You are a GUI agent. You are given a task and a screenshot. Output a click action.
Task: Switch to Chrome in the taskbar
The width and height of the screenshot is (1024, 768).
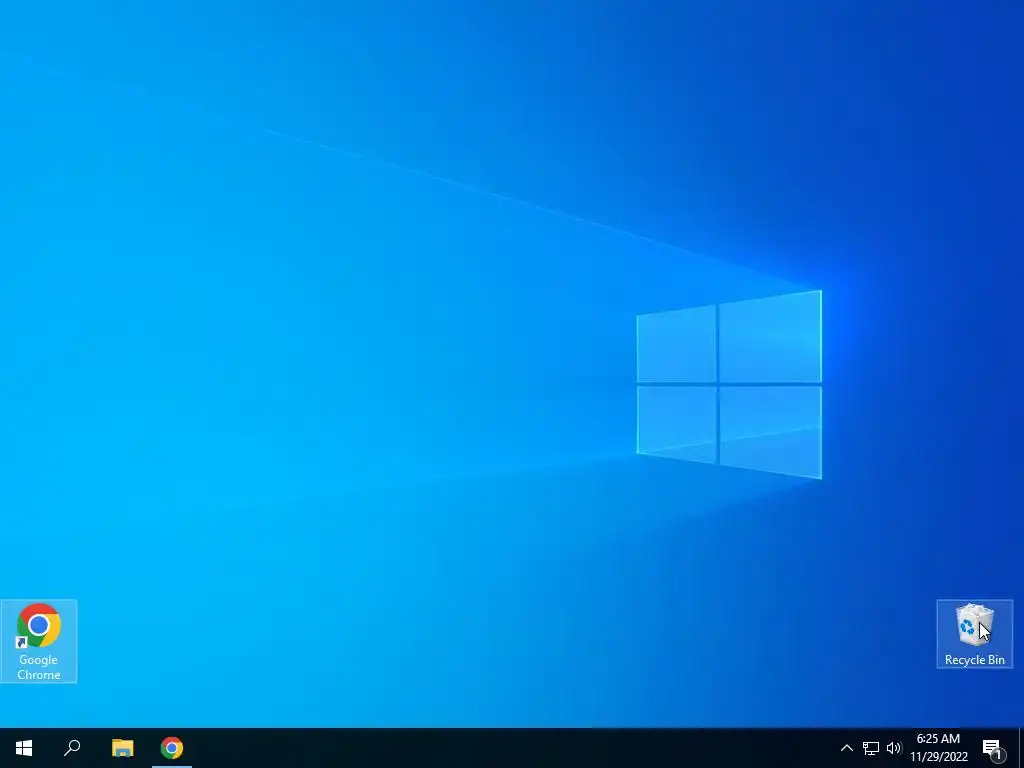[172, 748]
